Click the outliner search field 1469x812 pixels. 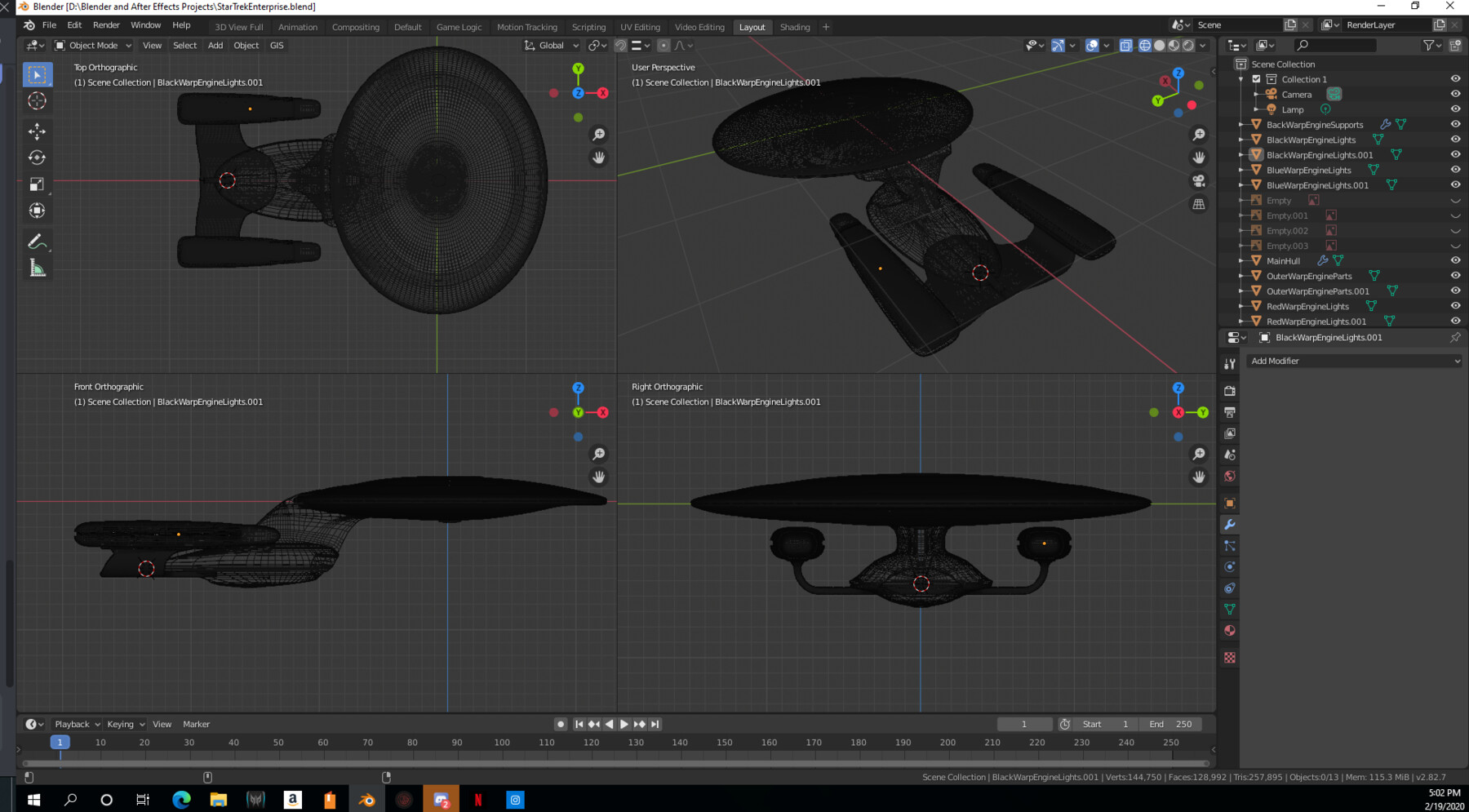1334,45
